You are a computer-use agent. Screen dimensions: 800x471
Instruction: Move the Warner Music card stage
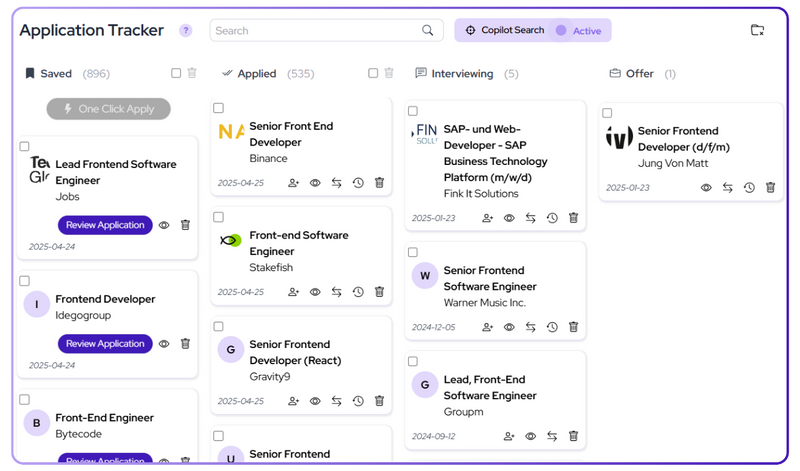[531, 327]
